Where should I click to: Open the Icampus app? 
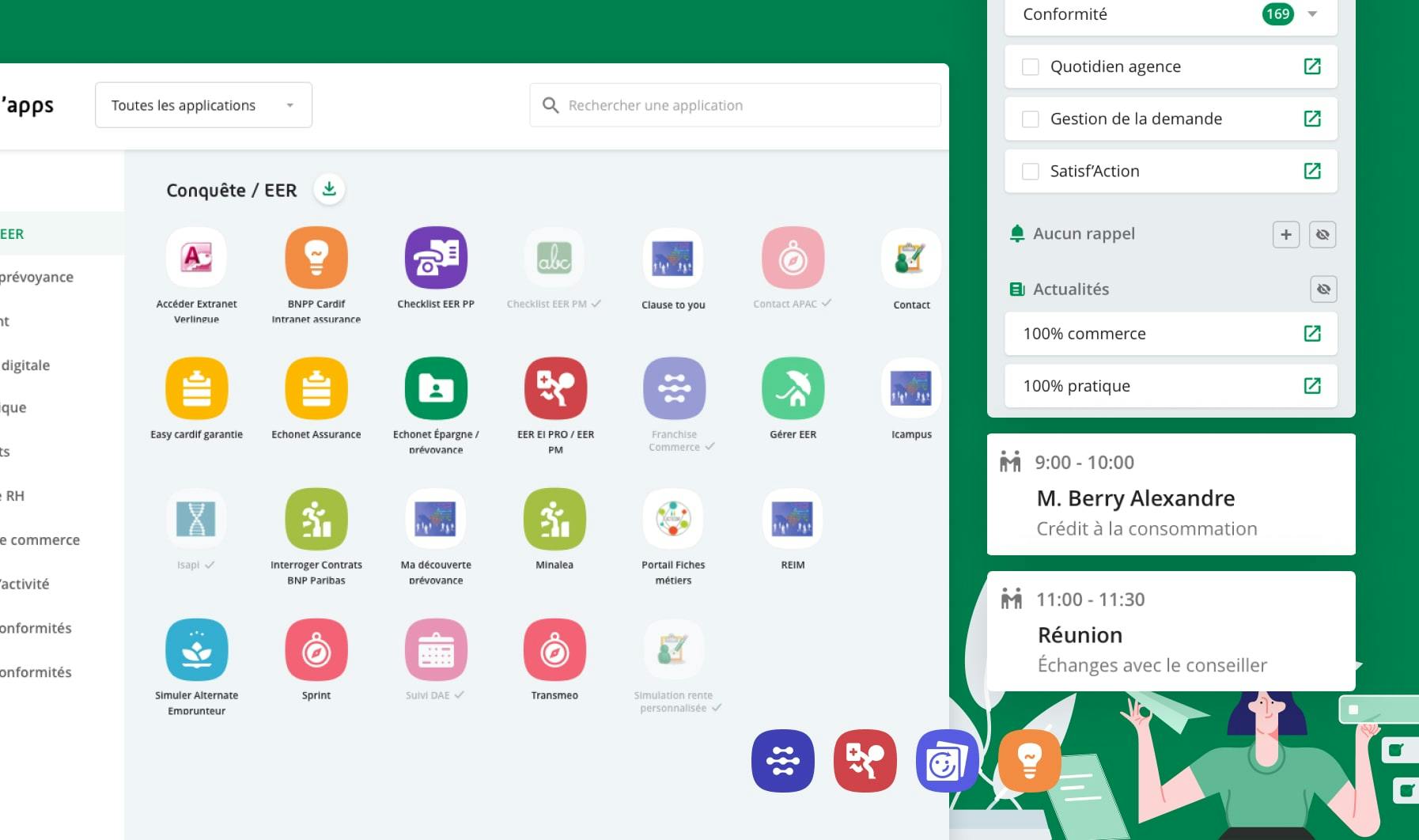pos(911,388)
